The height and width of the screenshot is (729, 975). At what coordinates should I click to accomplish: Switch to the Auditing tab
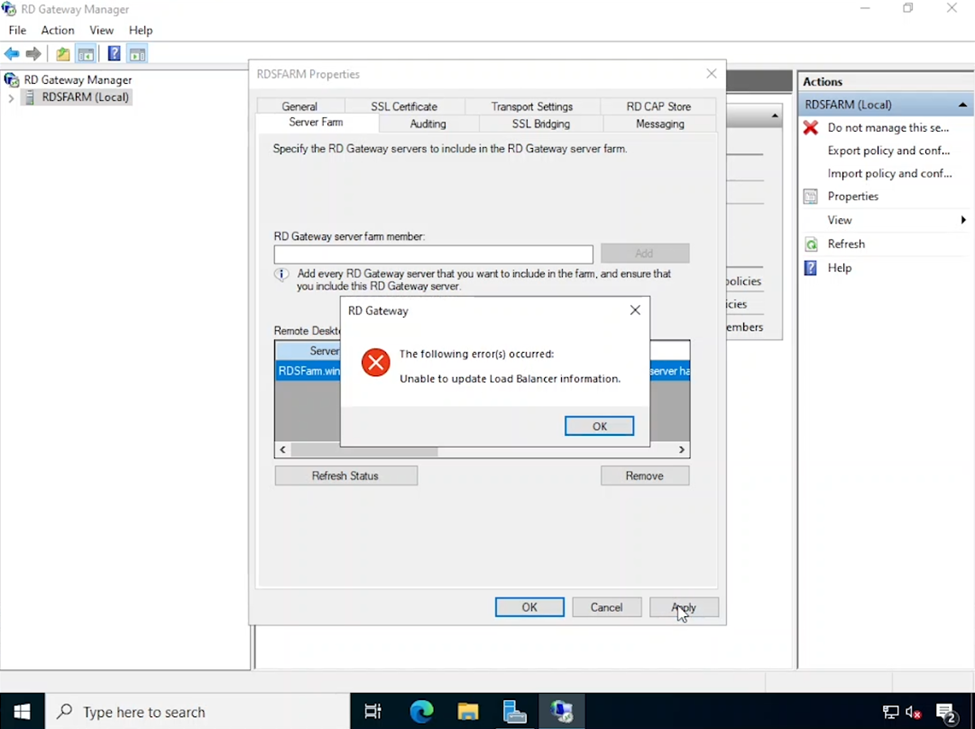point(427,123)
